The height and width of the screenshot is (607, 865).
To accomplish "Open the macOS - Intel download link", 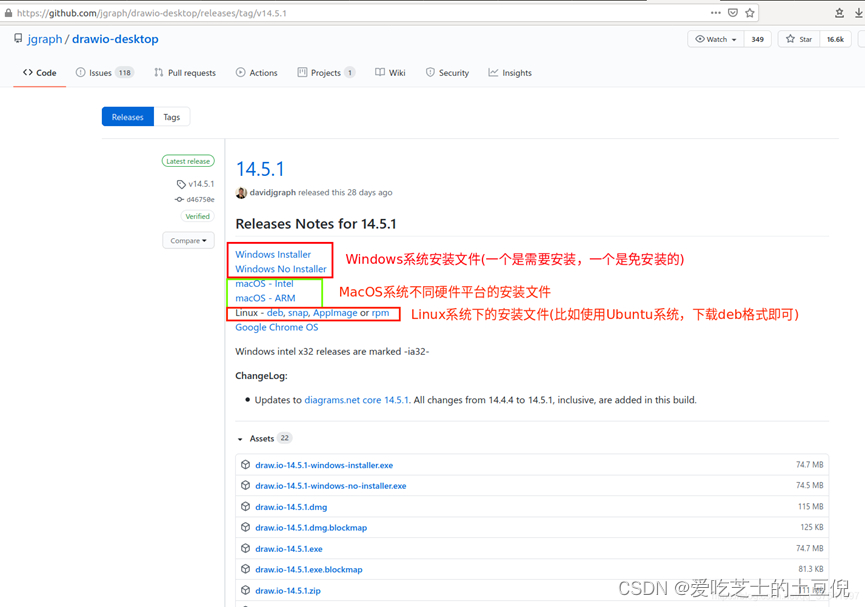I will 264,284.
